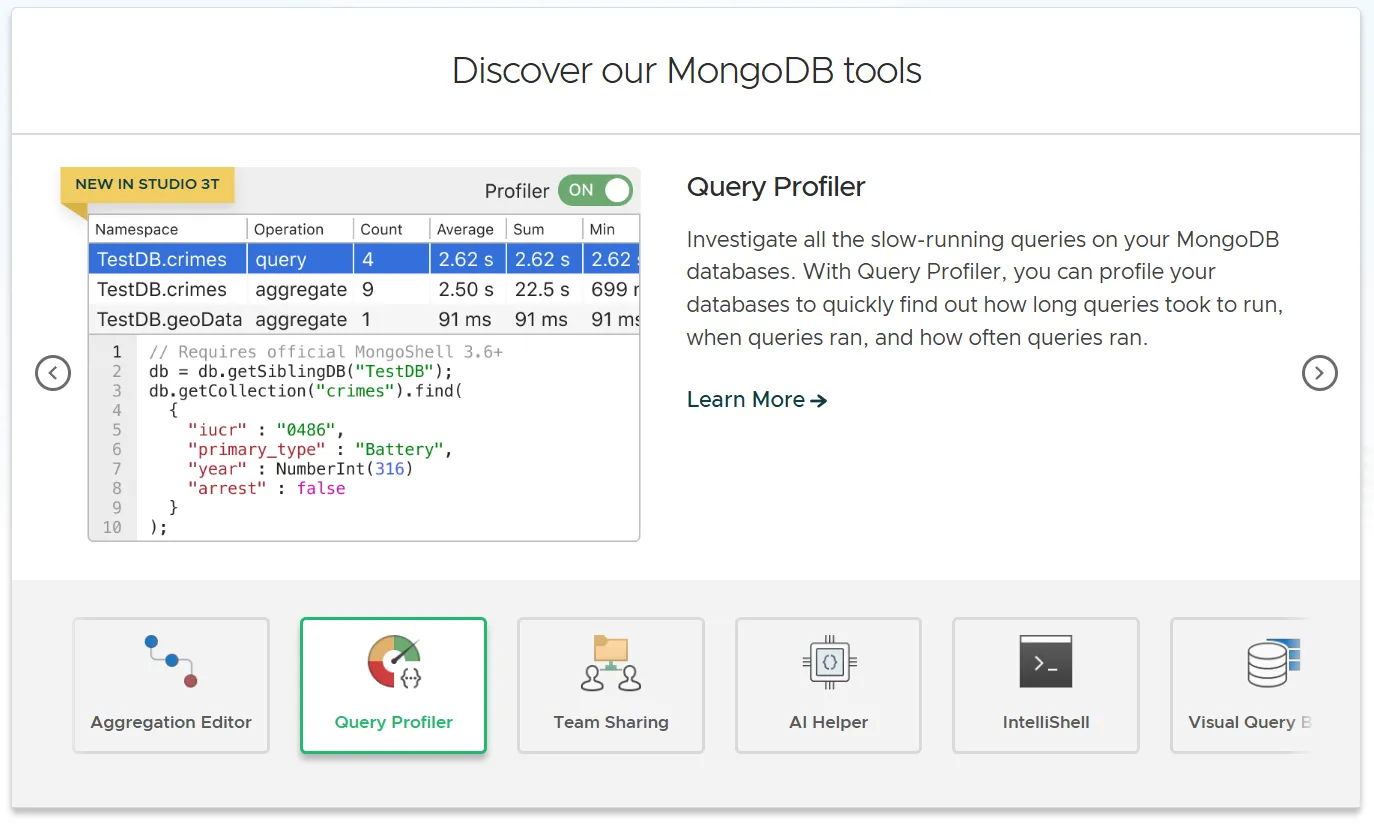Click the Team Sharing folder icon

coord(611,662)
